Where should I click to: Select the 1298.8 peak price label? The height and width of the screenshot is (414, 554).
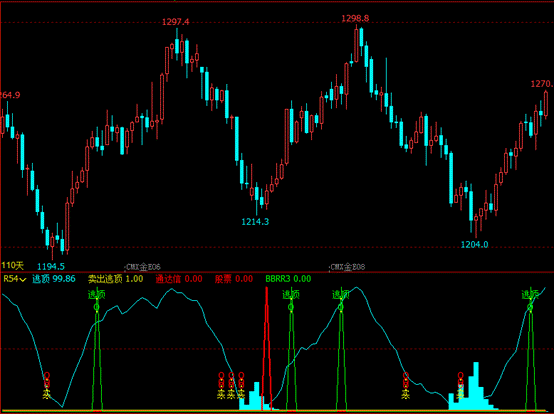click(355, 18)
